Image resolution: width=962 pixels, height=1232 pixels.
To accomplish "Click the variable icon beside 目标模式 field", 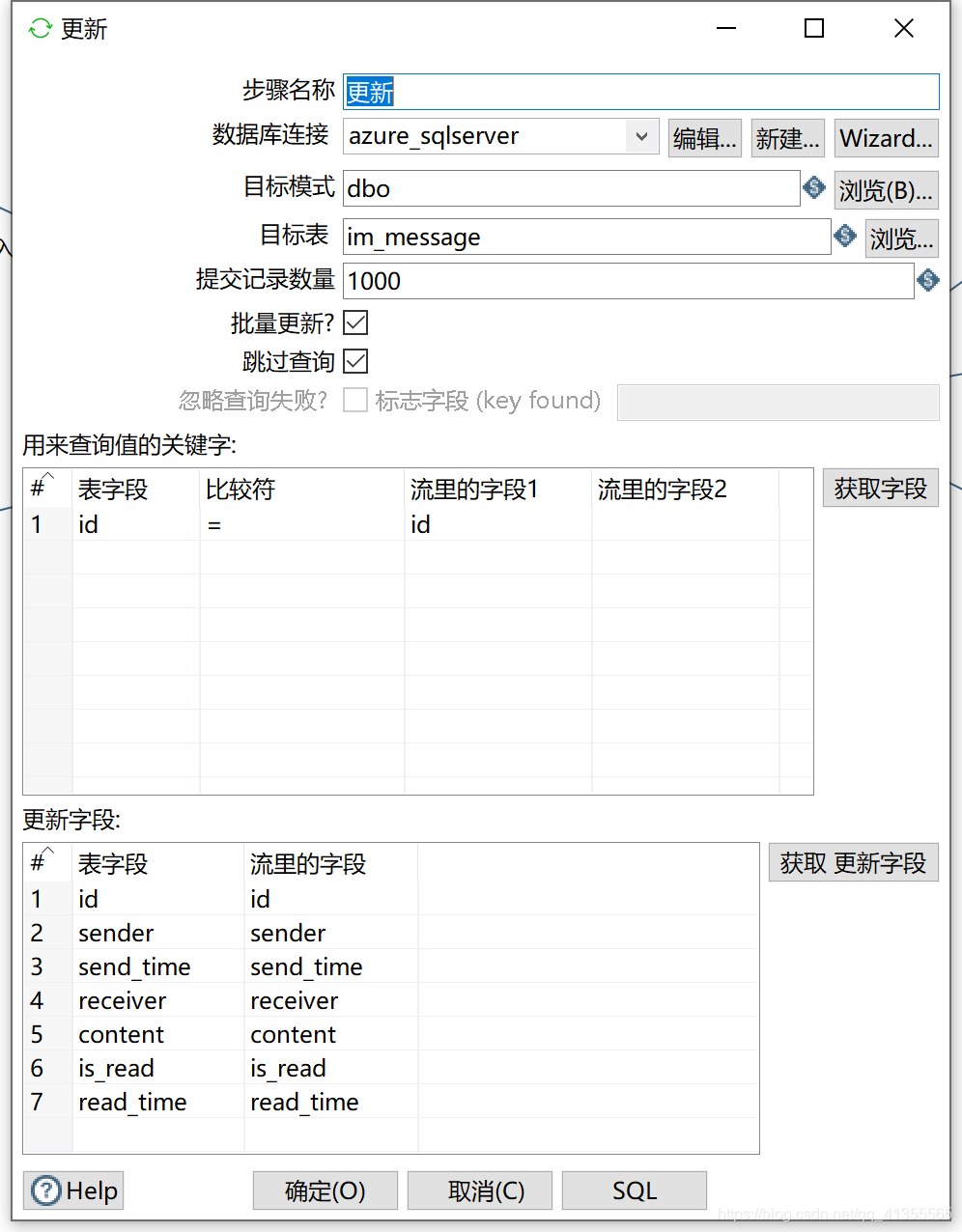I will [x=814, y=187].
